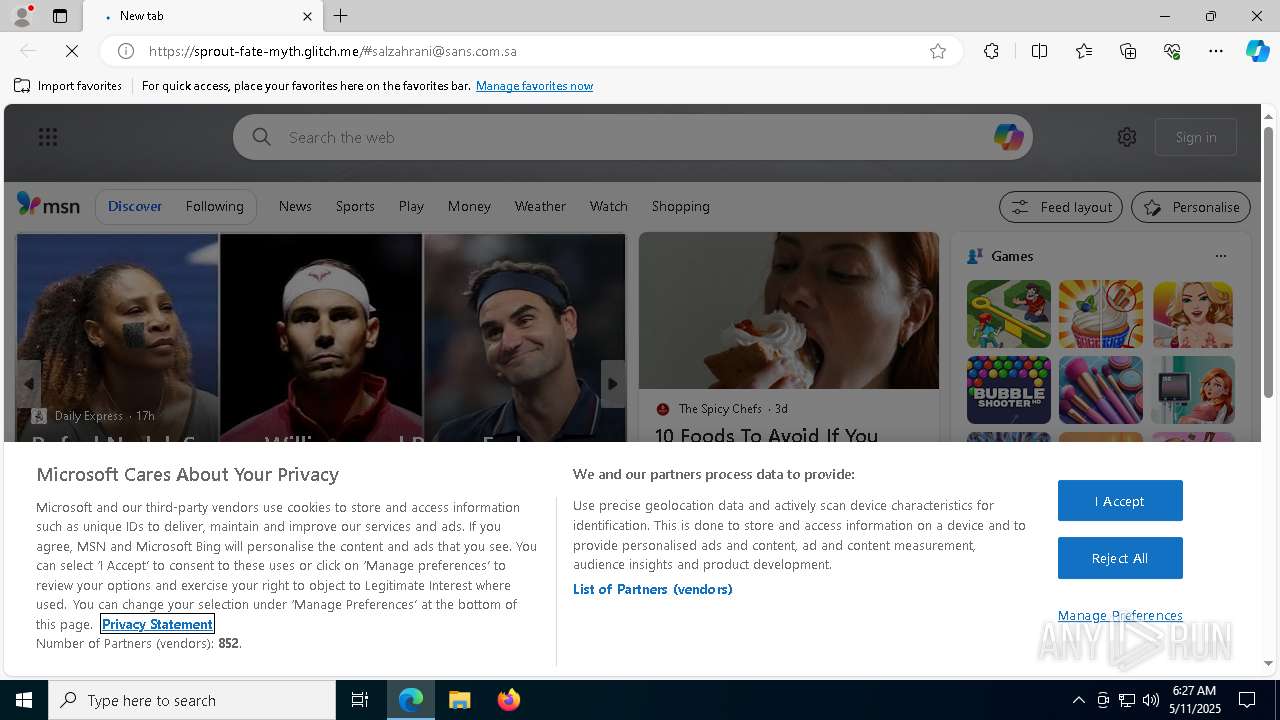Open the Sports section
The width and height of the screenshot is (1280, 720).
click(x=355, y=206)
